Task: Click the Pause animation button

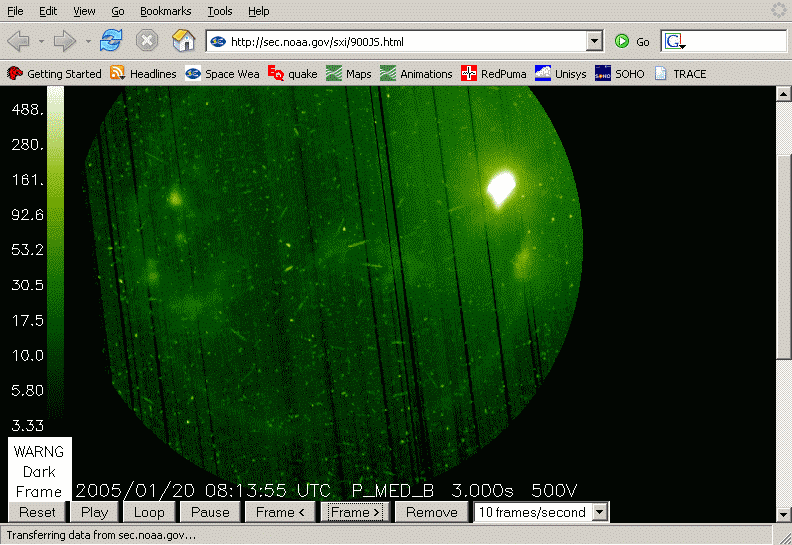Action: (x=210, y=512)
